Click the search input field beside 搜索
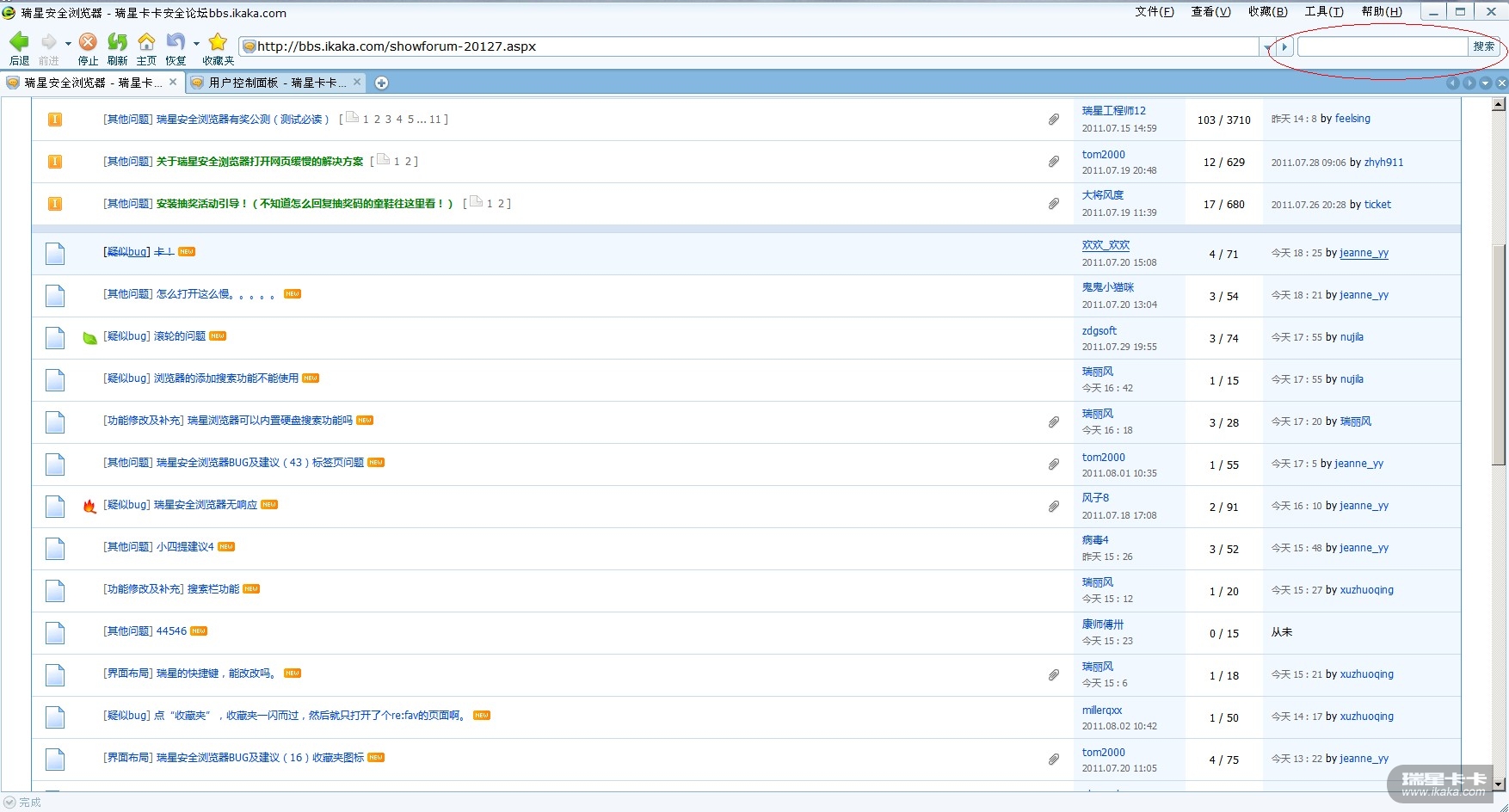Viewport: 1509px width, 812px height. point(1383,46)
